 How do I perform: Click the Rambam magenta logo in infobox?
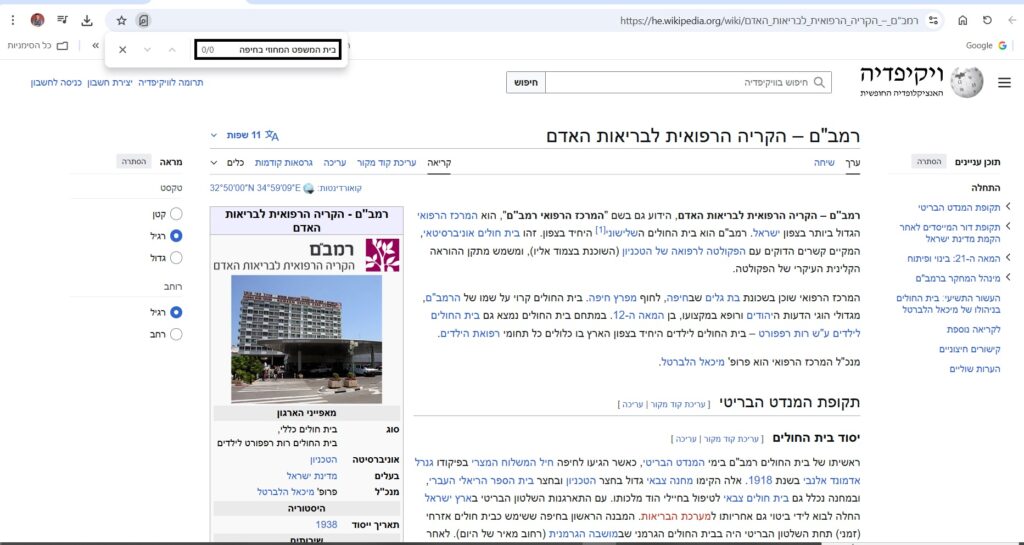click(x=382, y=255)
